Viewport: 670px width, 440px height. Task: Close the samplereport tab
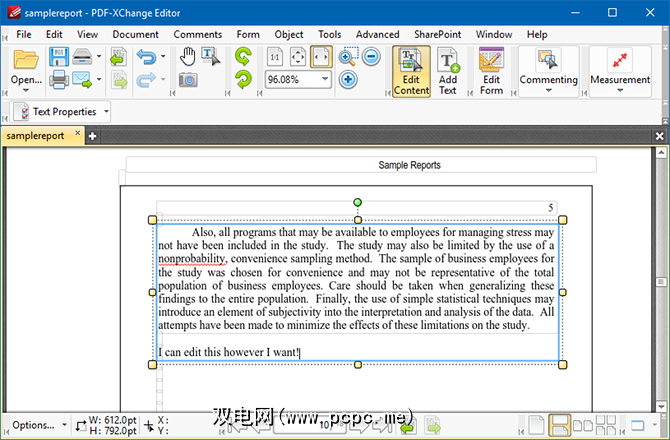point(78,135)
